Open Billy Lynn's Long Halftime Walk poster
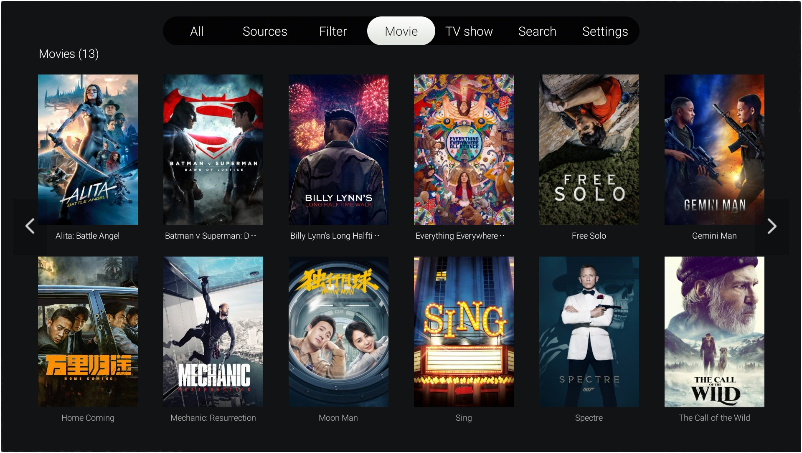Screen dimensions: 802x453 pyautogui.click(x=338, y=149)
